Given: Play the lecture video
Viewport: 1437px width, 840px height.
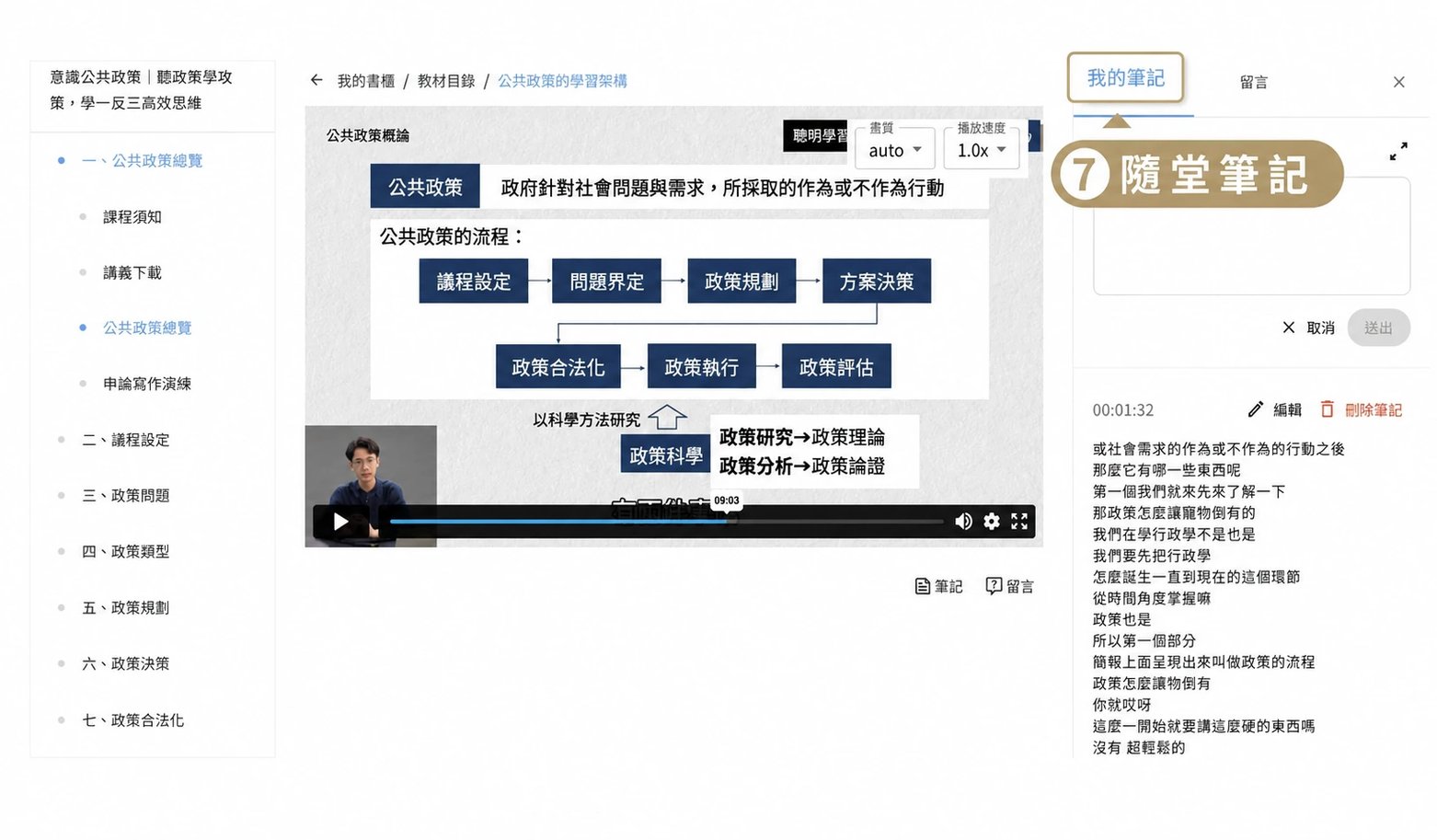Looking at the screenshot, I should 340,522.
